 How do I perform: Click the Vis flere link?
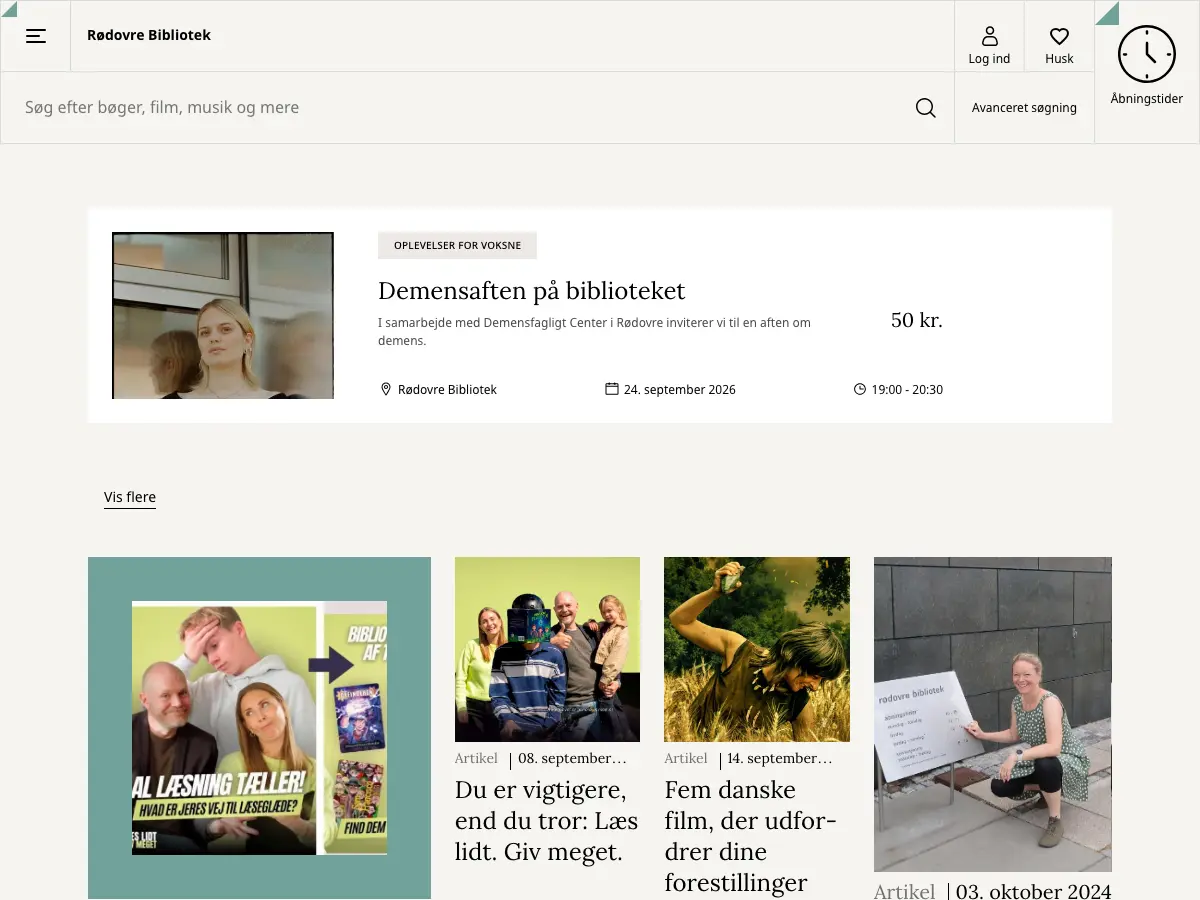[x=130, y=497]
